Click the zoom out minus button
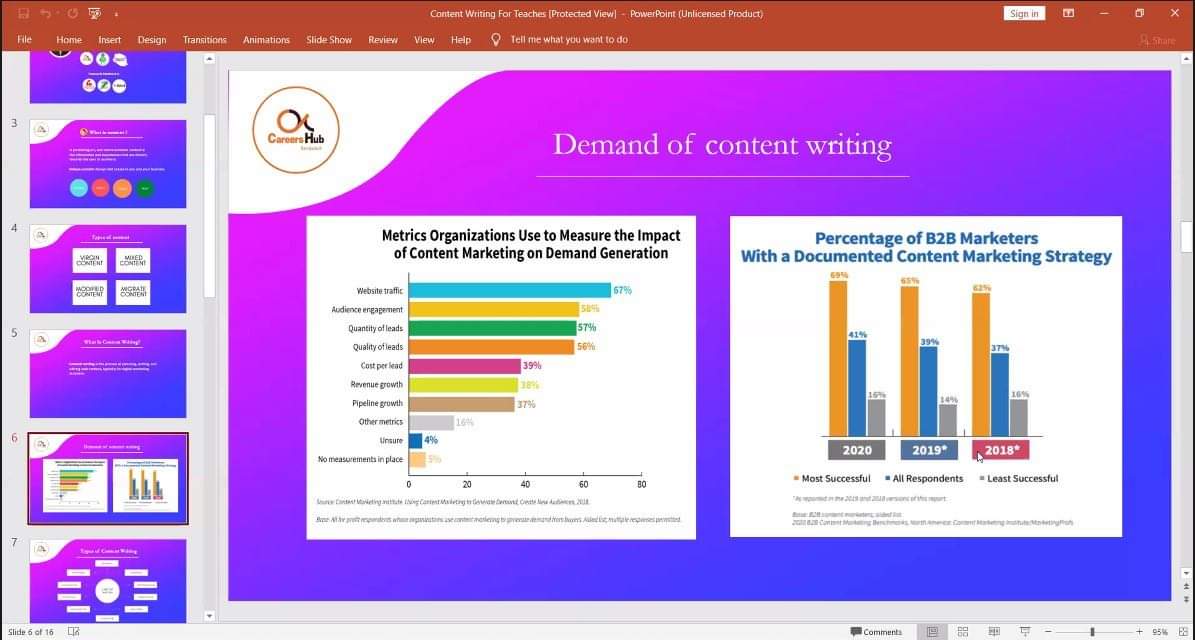Image resolution: width=1195 pixels, height=640 pixels. point(1048,632)
